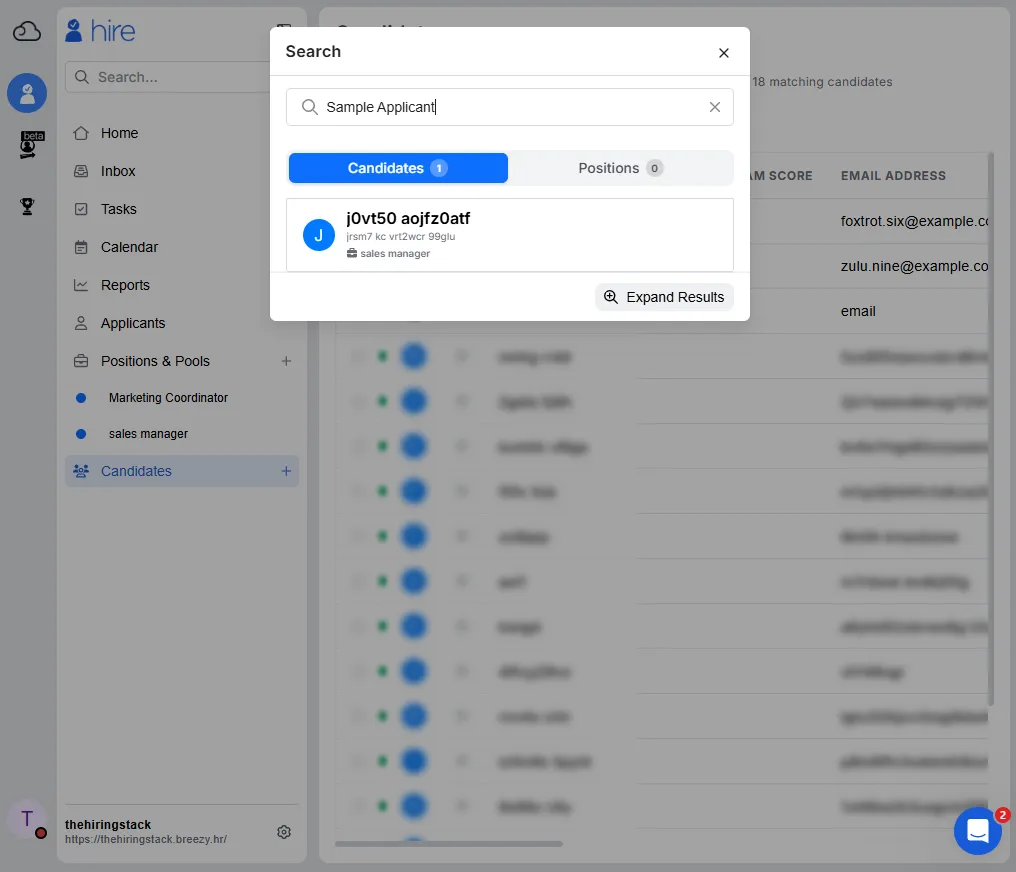Click Expand Results button
This screenshot has height=872, width=1016.
[664, 297]
